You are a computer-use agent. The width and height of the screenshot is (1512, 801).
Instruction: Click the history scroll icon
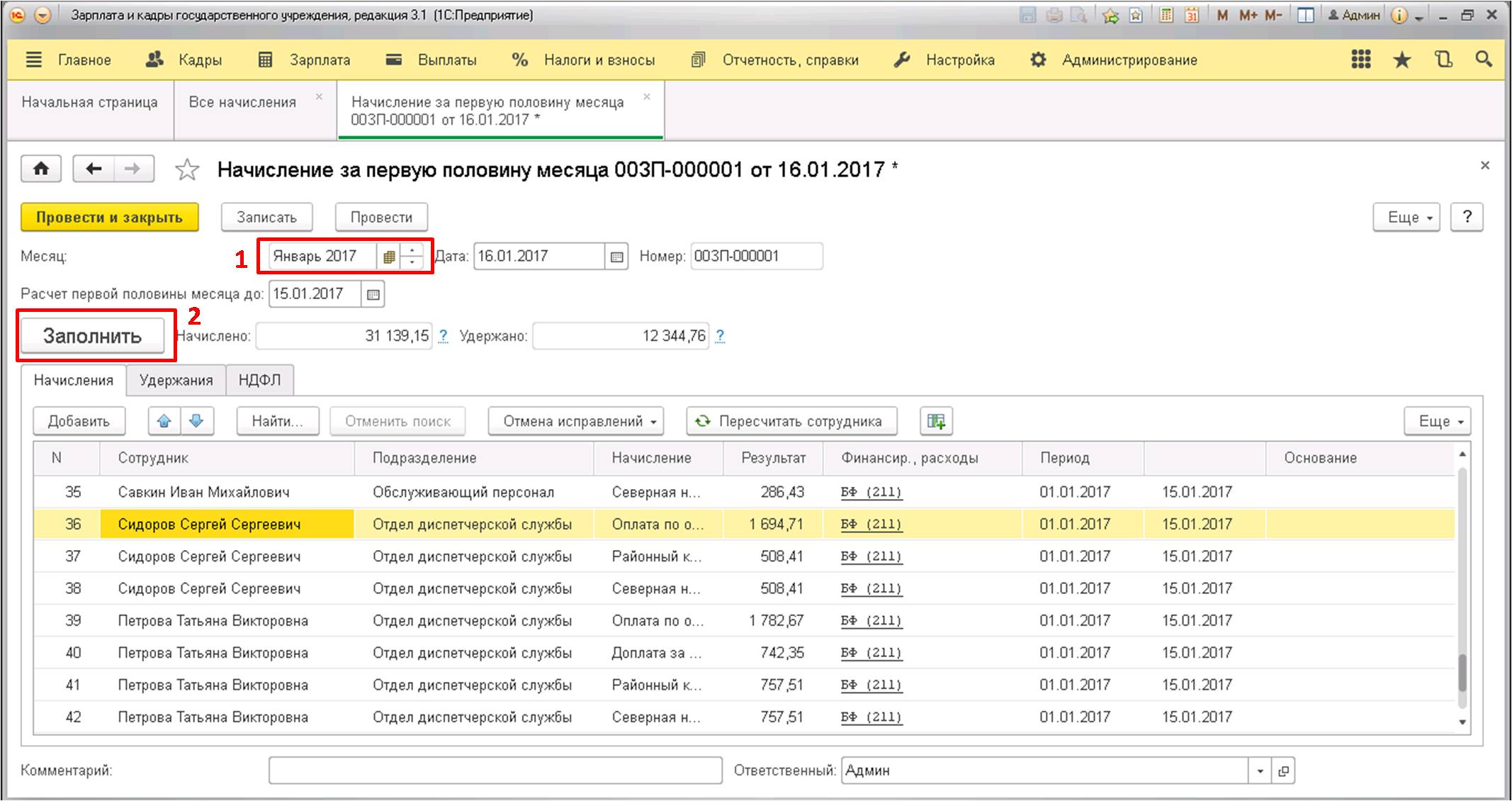[x=1443, y=60]
